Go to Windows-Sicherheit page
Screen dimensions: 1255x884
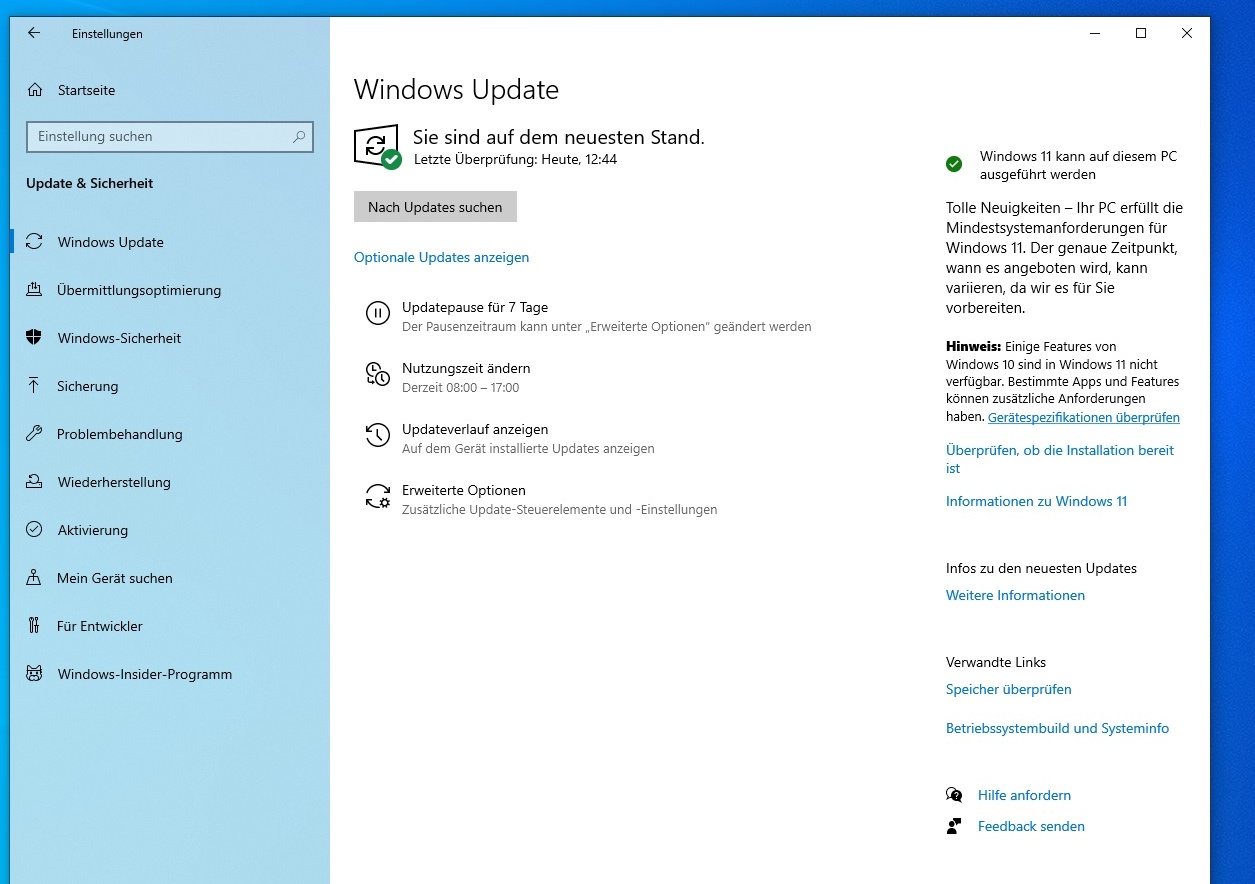click(170, 338)
